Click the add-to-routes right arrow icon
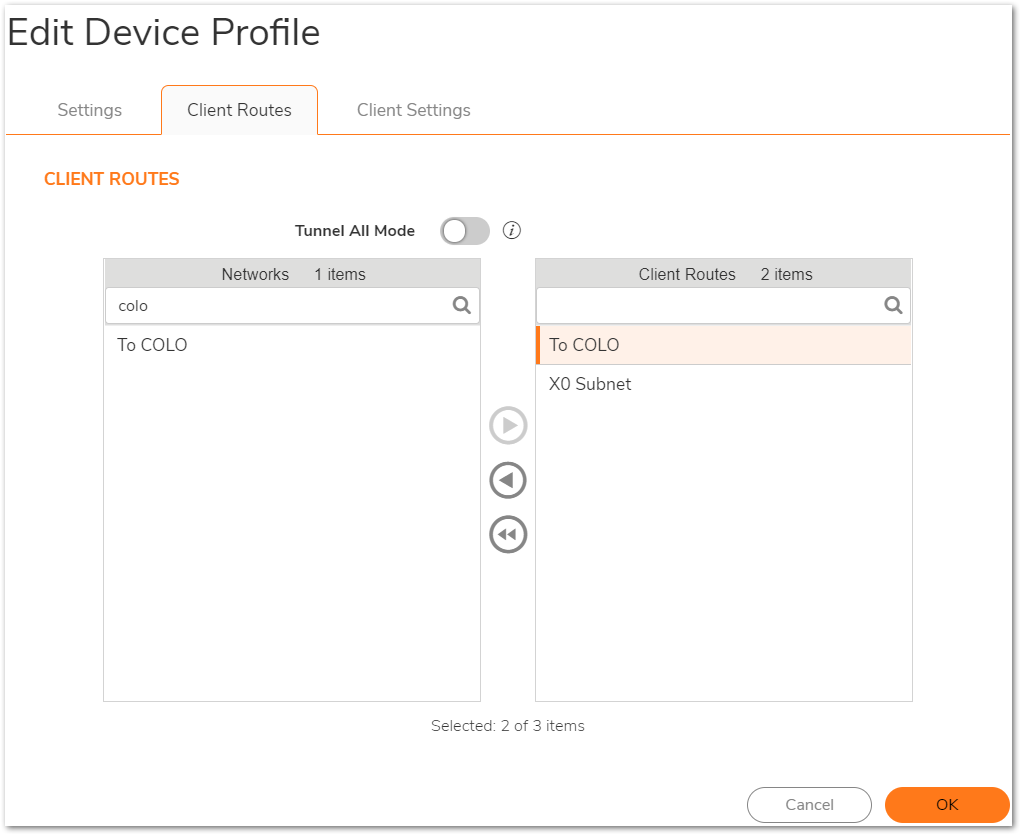The image size is (1021, 835). click(x=508, y=425)
